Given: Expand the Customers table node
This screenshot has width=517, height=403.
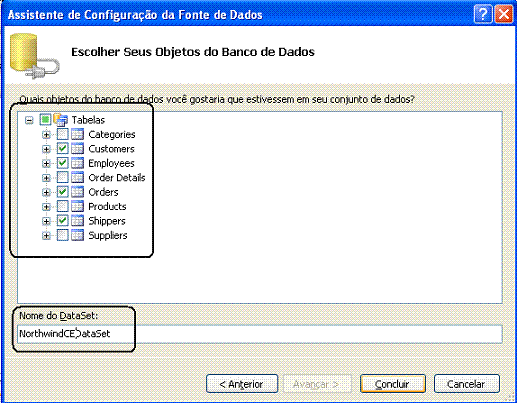Looking at the screenshot, I should point(46,149).
